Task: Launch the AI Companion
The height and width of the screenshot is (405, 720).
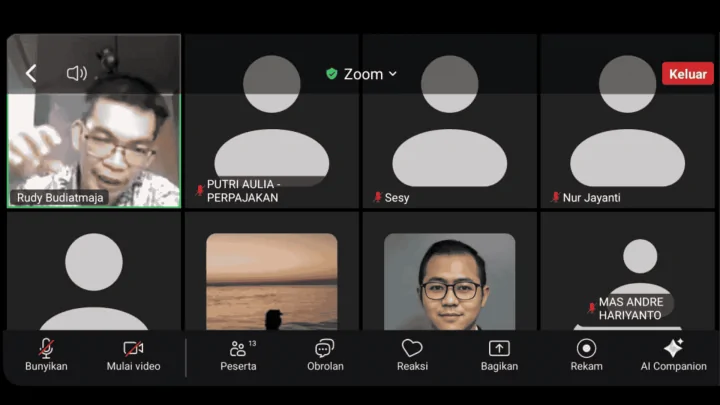Action: point(673,354)
